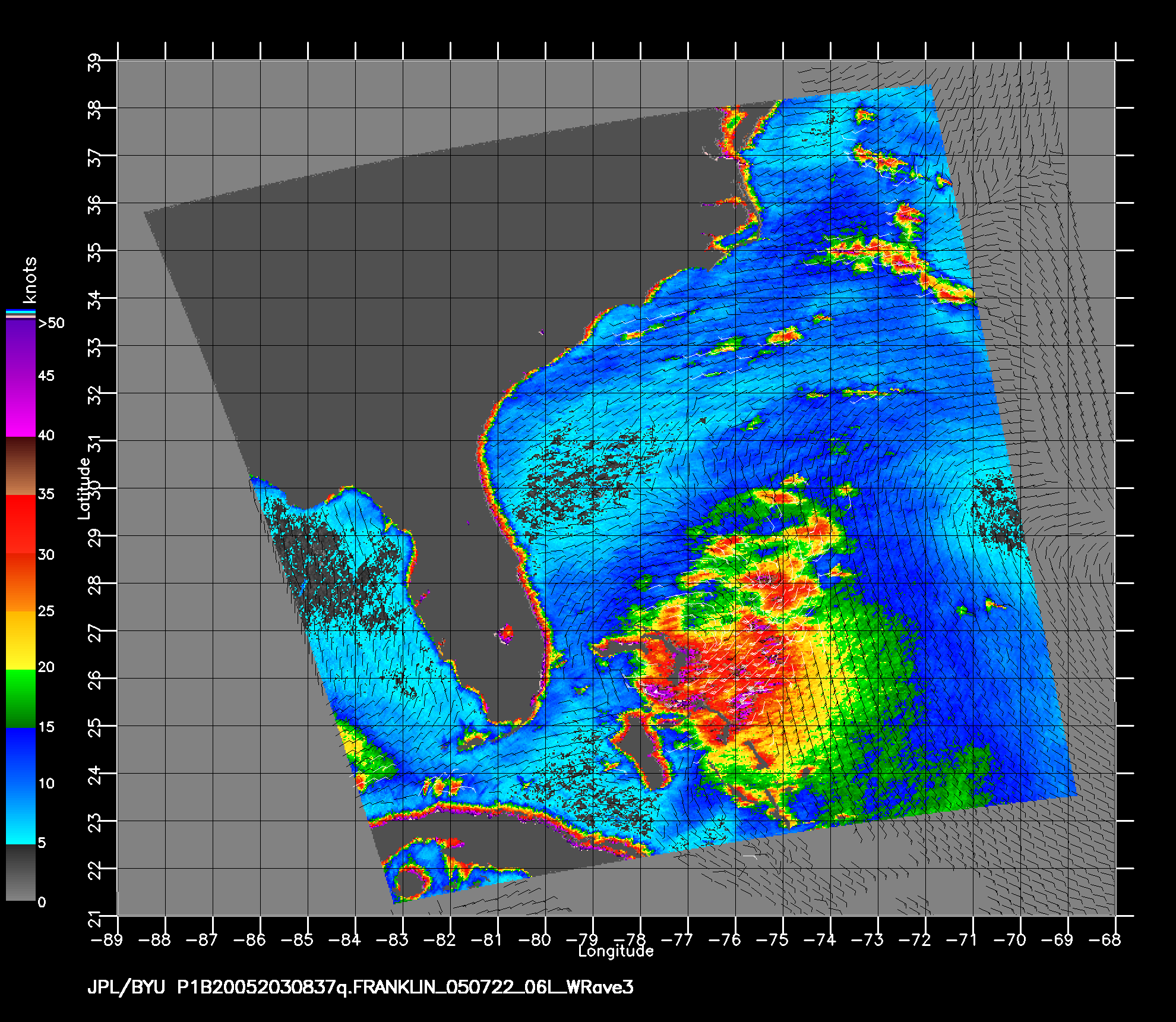Click the latitude axis tick label '22'
Screen dimensions: 1176x1022
(x=94, y=870)
